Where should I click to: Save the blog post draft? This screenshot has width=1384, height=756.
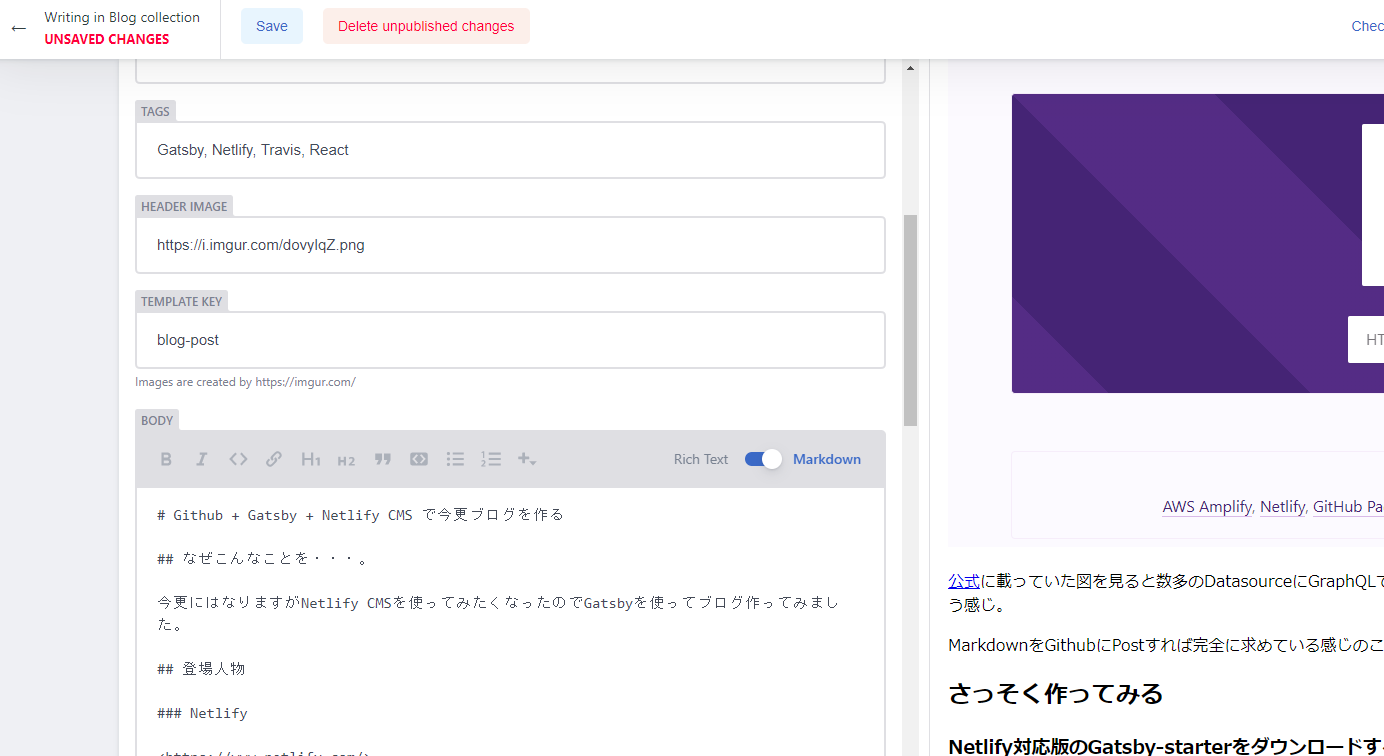point(272,25)
